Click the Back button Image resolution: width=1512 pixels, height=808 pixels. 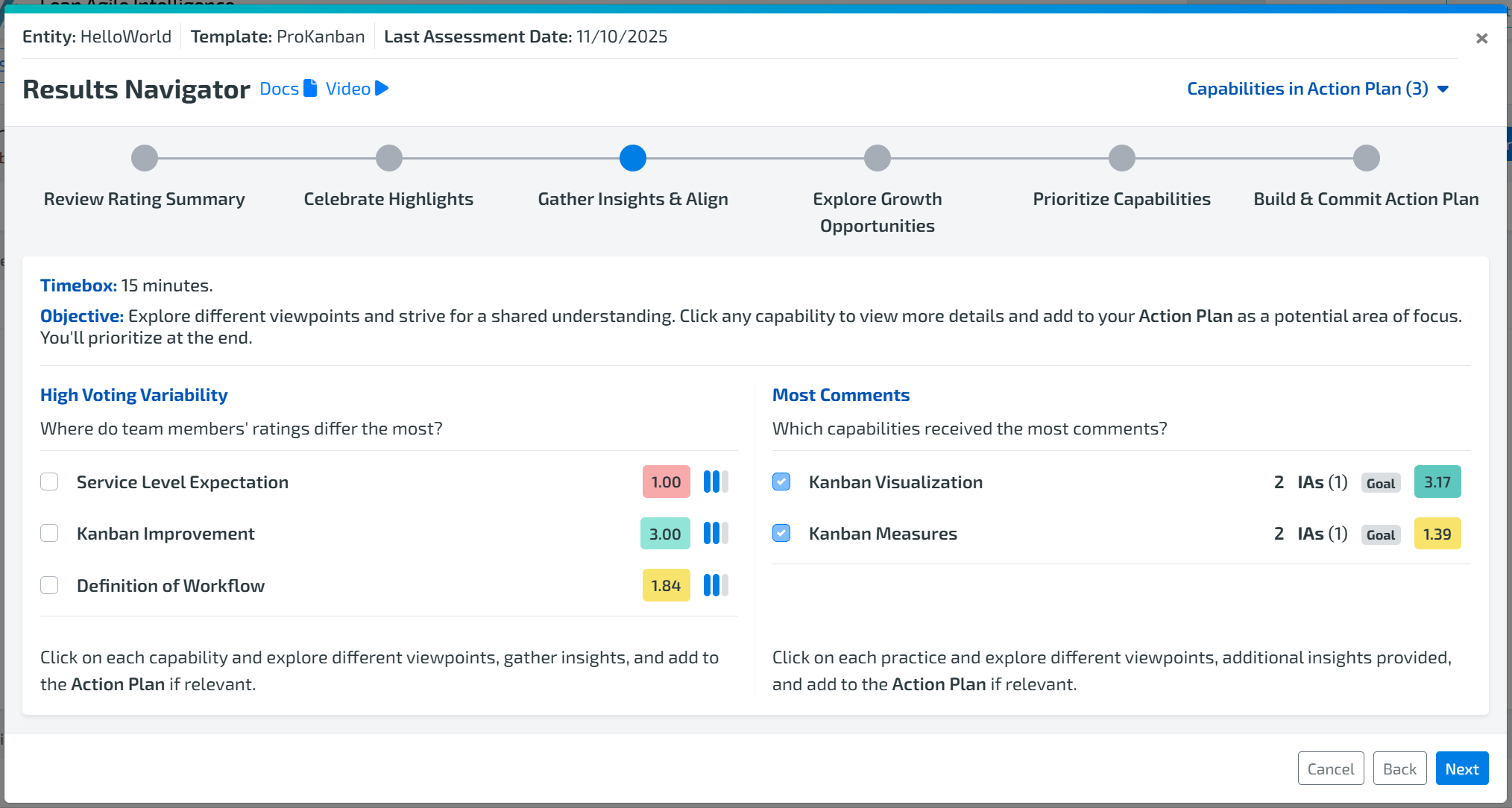click(1399, 768)
